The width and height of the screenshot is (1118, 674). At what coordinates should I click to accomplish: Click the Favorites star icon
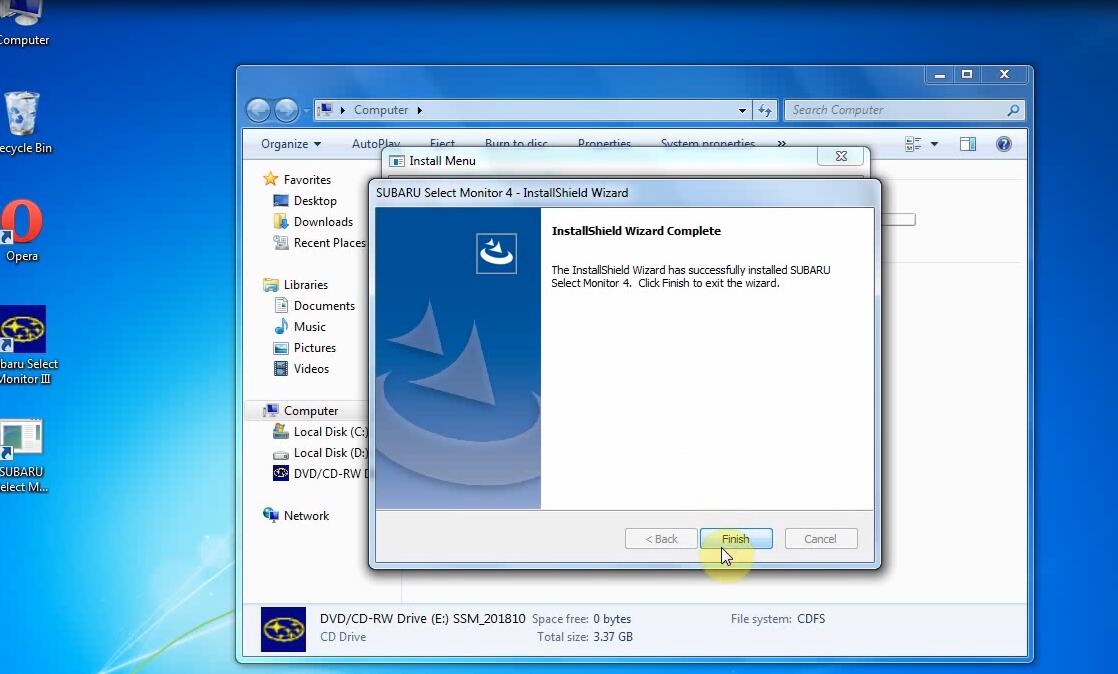click(270, 179)
